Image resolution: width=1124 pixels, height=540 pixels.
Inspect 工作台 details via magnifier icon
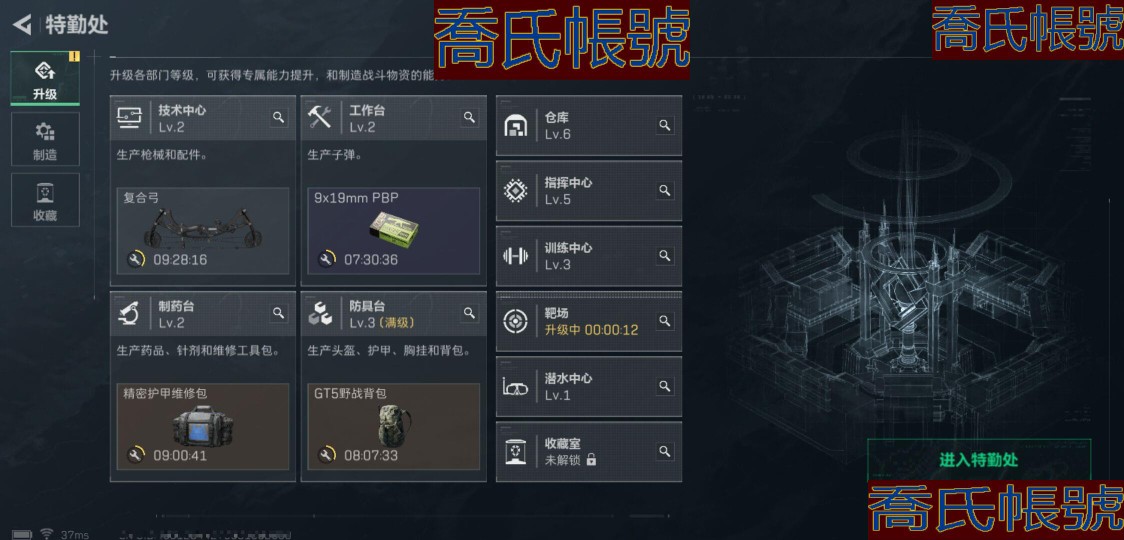point(470,118)
